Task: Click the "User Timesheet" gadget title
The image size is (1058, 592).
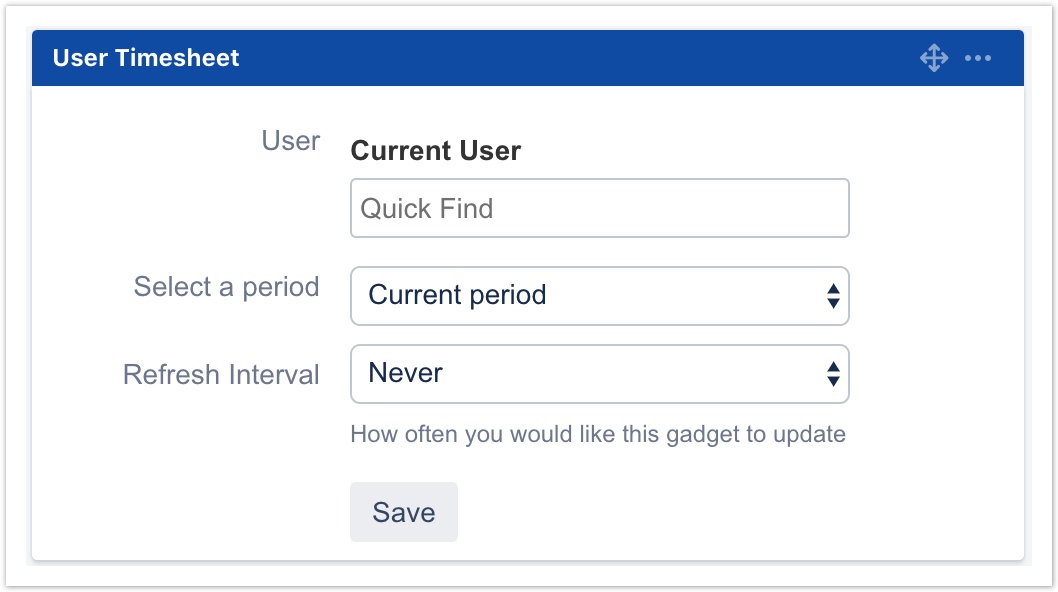Action: [146, 58]
